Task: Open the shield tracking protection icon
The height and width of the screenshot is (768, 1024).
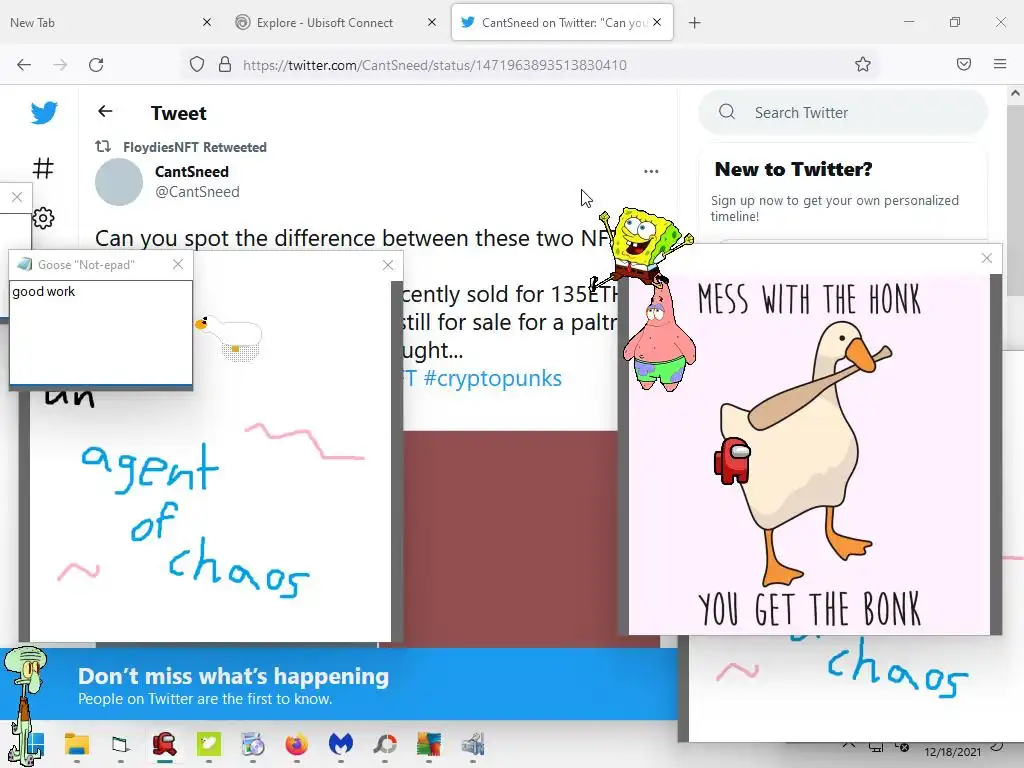Action: 197,65
